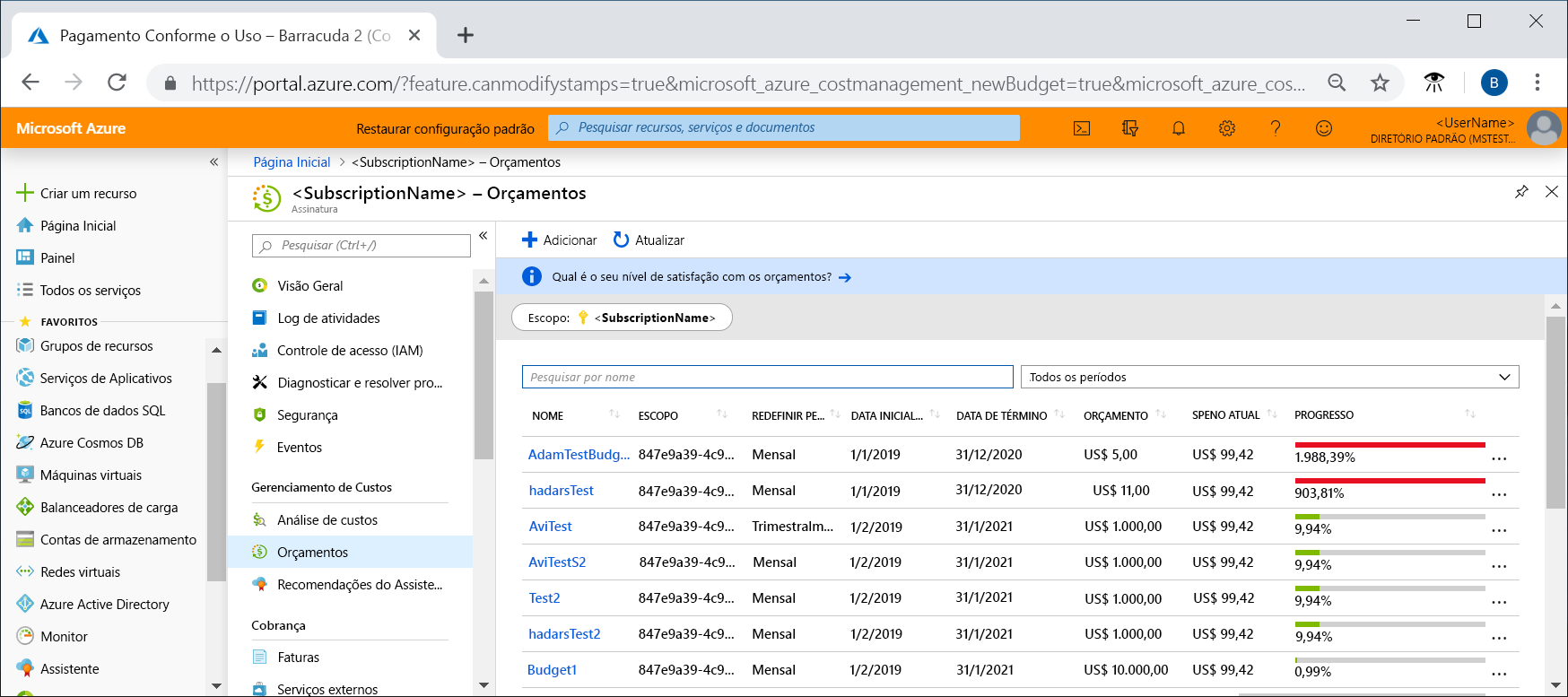
Task: Open the row menu for Budget1
Action: click(x=1499, y=674)
